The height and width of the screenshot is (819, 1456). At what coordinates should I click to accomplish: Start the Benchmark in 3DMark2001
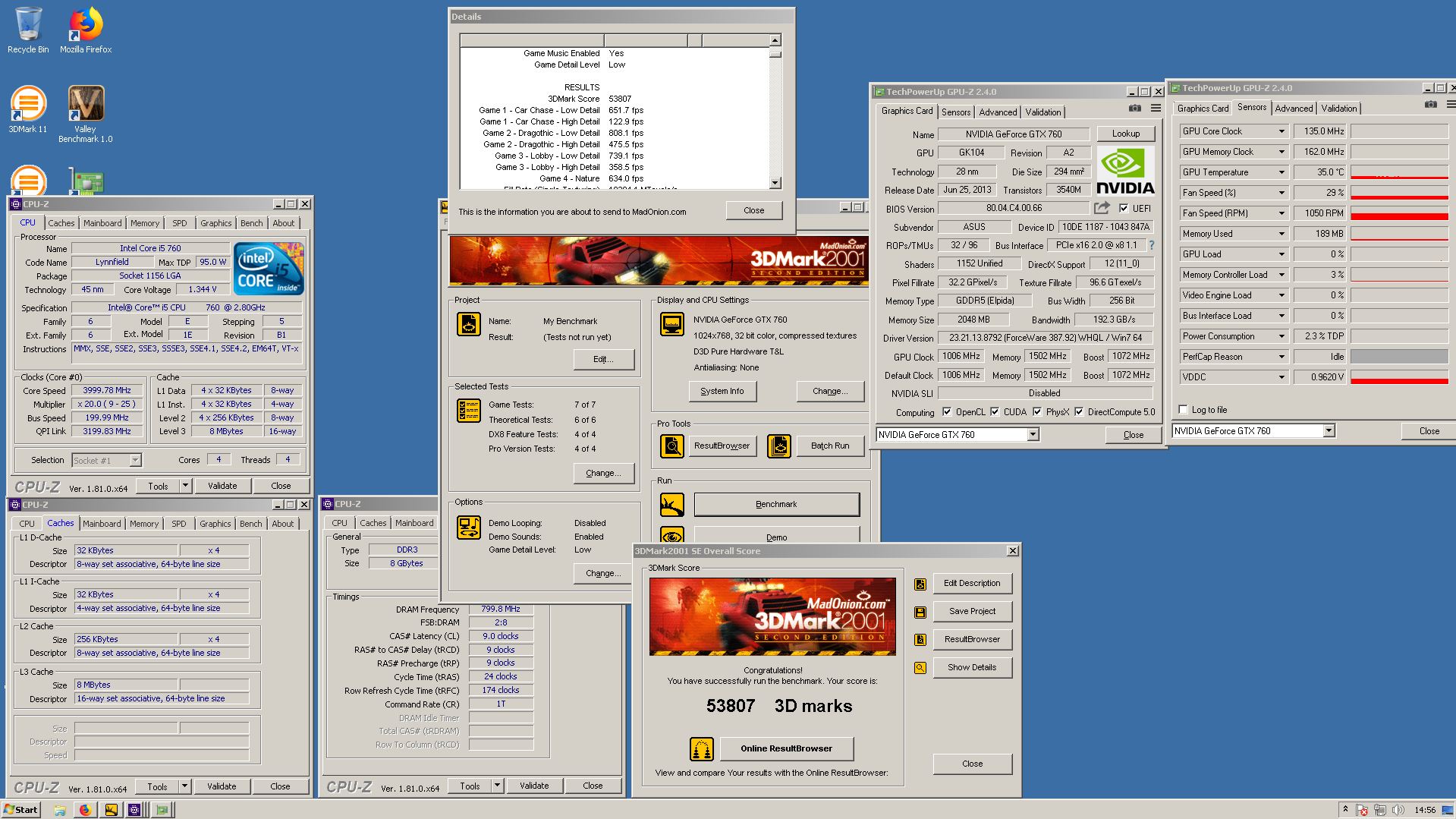(776, 504)
